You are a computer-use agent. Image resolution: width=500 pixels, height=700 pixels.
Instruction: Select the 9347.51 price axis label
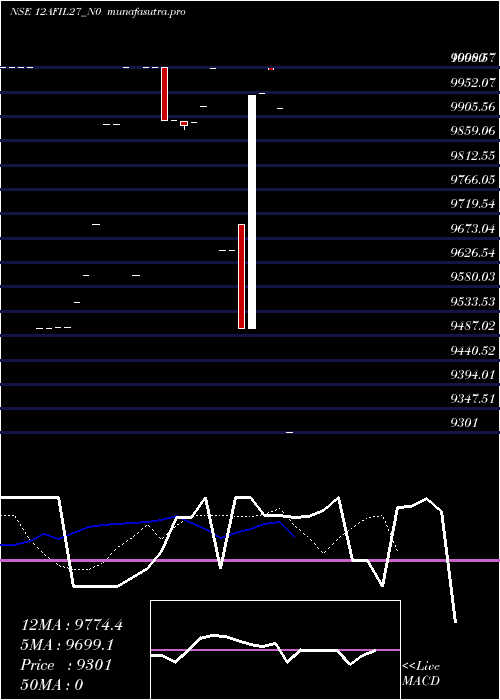[473, 399]
